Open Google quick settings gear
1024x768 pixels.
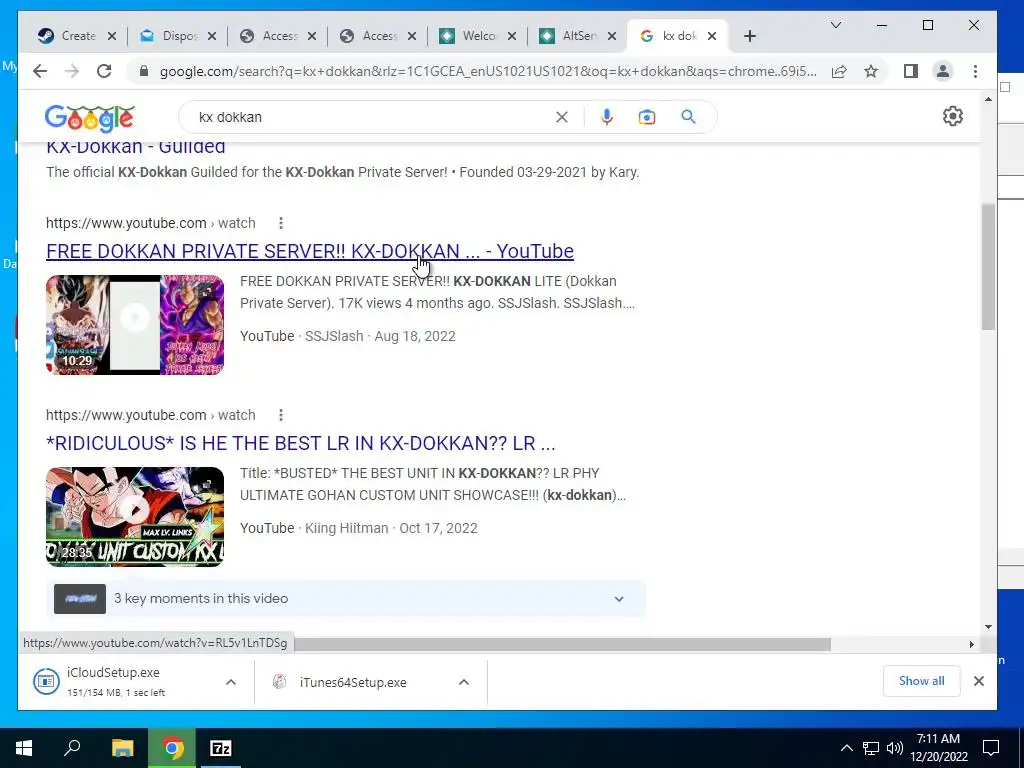tap(953, 116)
